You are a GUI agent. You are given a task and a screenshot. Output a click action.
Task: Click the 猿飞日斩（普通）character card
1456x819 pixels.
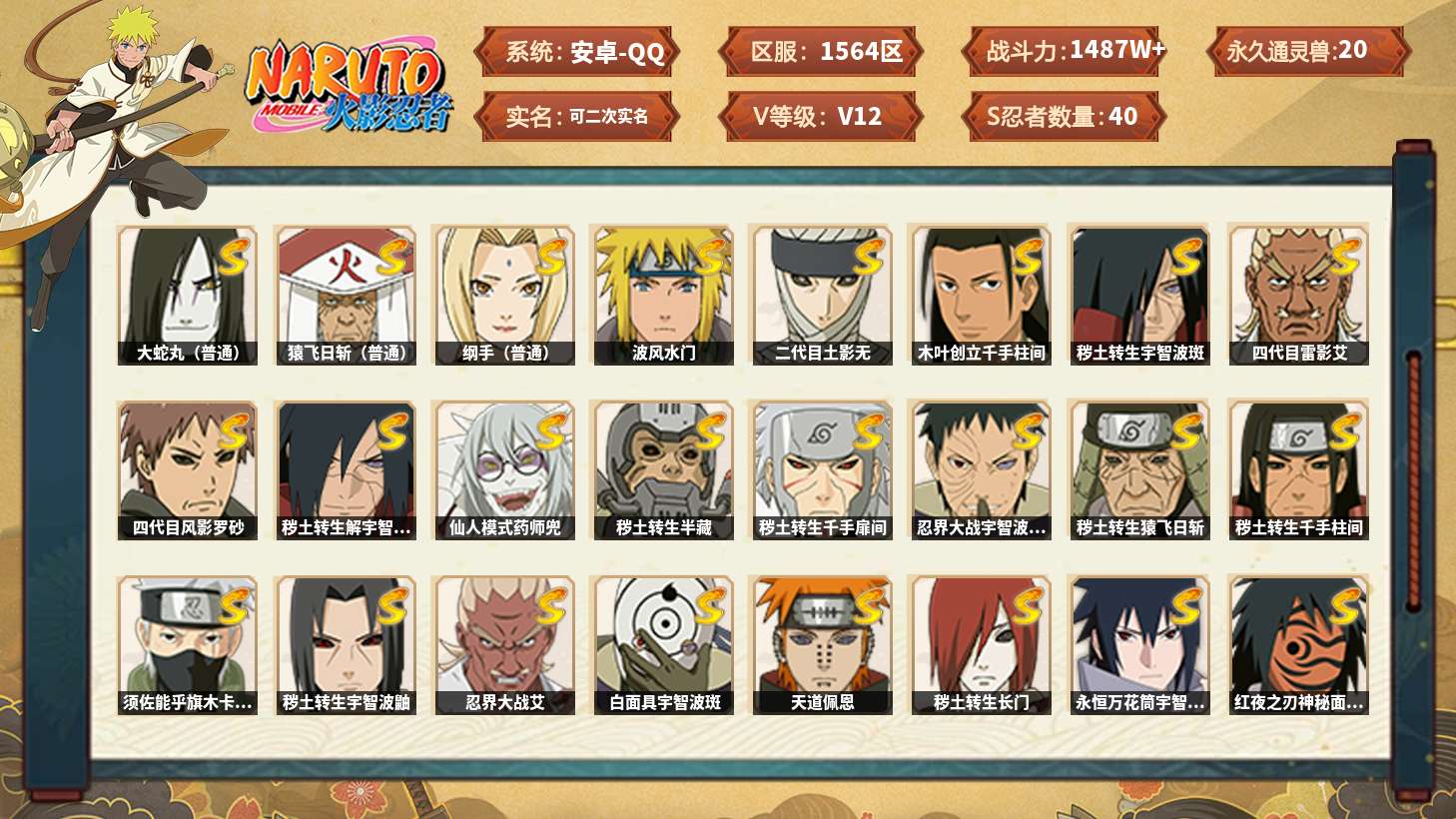pyautogui.click(x=346, y=295)
